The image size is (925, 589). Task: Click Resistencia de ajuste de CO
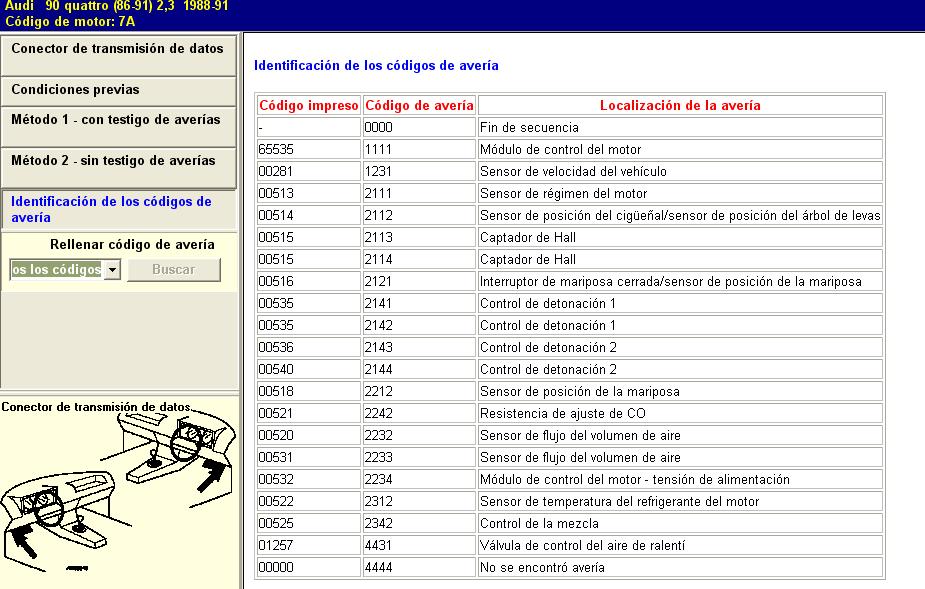click(563, 414)
